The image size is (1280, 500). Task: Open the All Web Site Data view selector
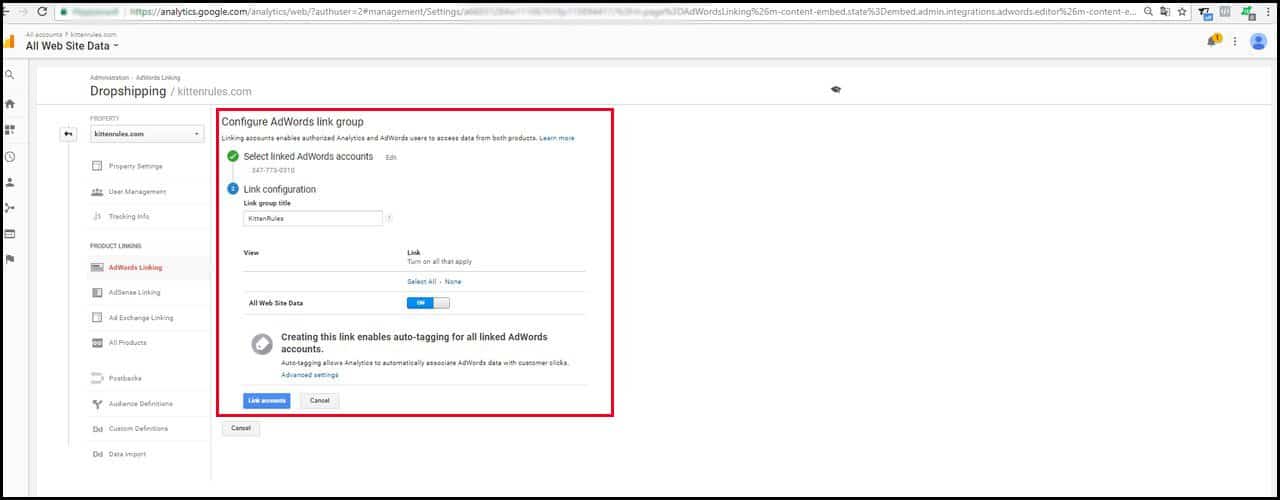70,46
